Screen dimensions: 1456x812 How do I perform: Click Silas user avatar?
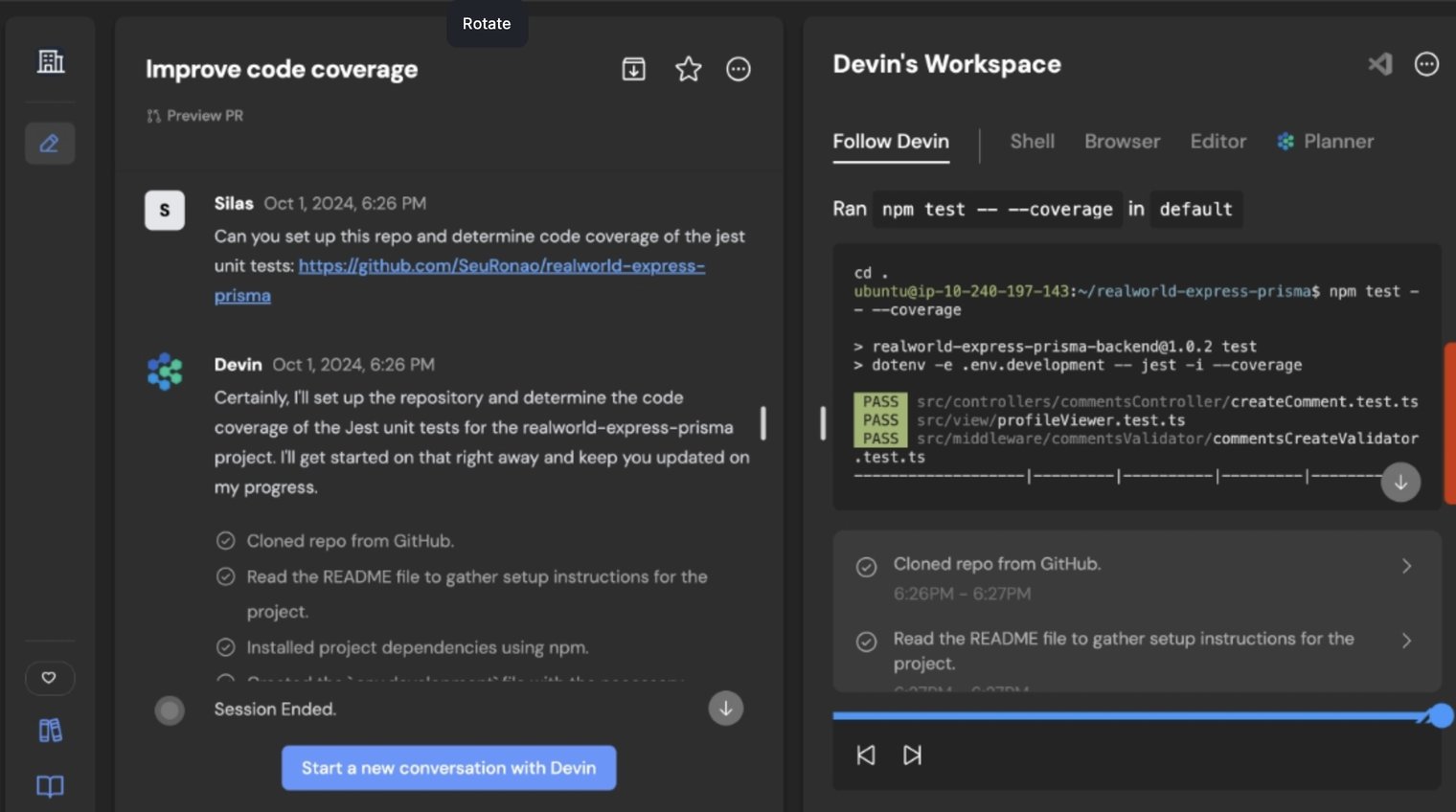[165, 211]
